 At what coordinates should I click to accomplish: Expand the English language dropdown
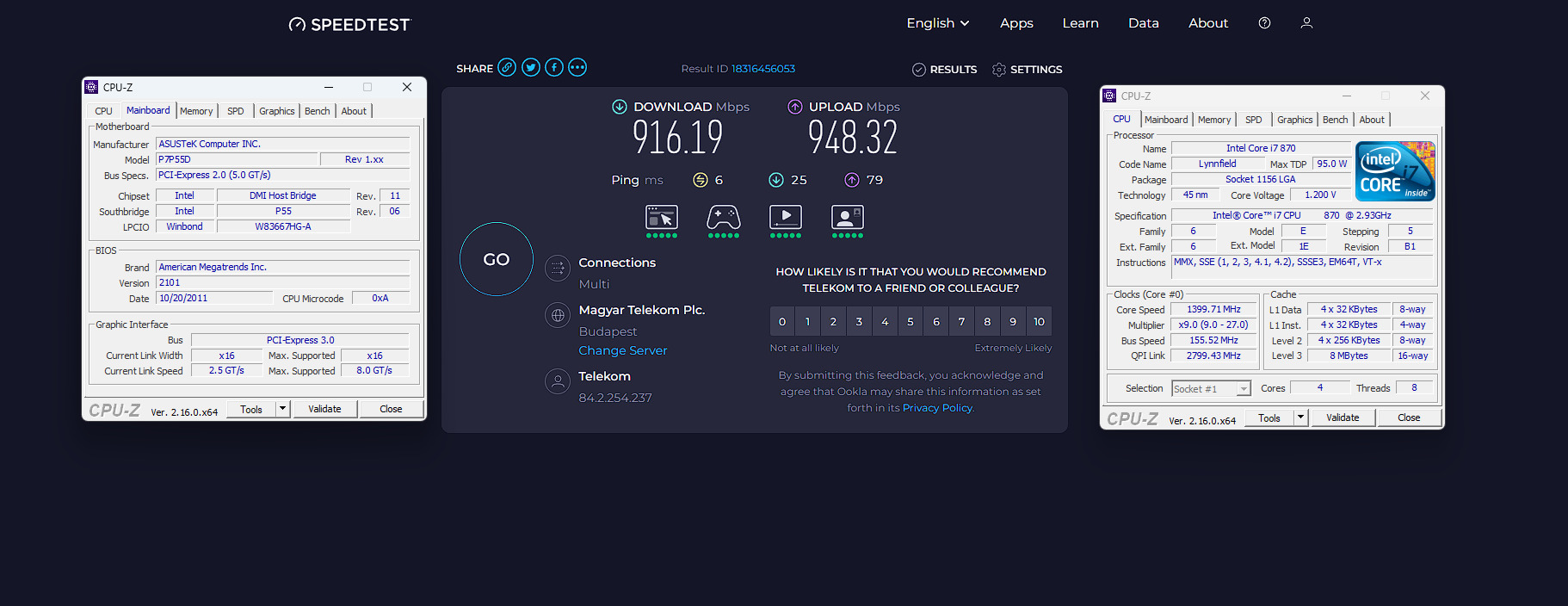click(x=937, y=23)
